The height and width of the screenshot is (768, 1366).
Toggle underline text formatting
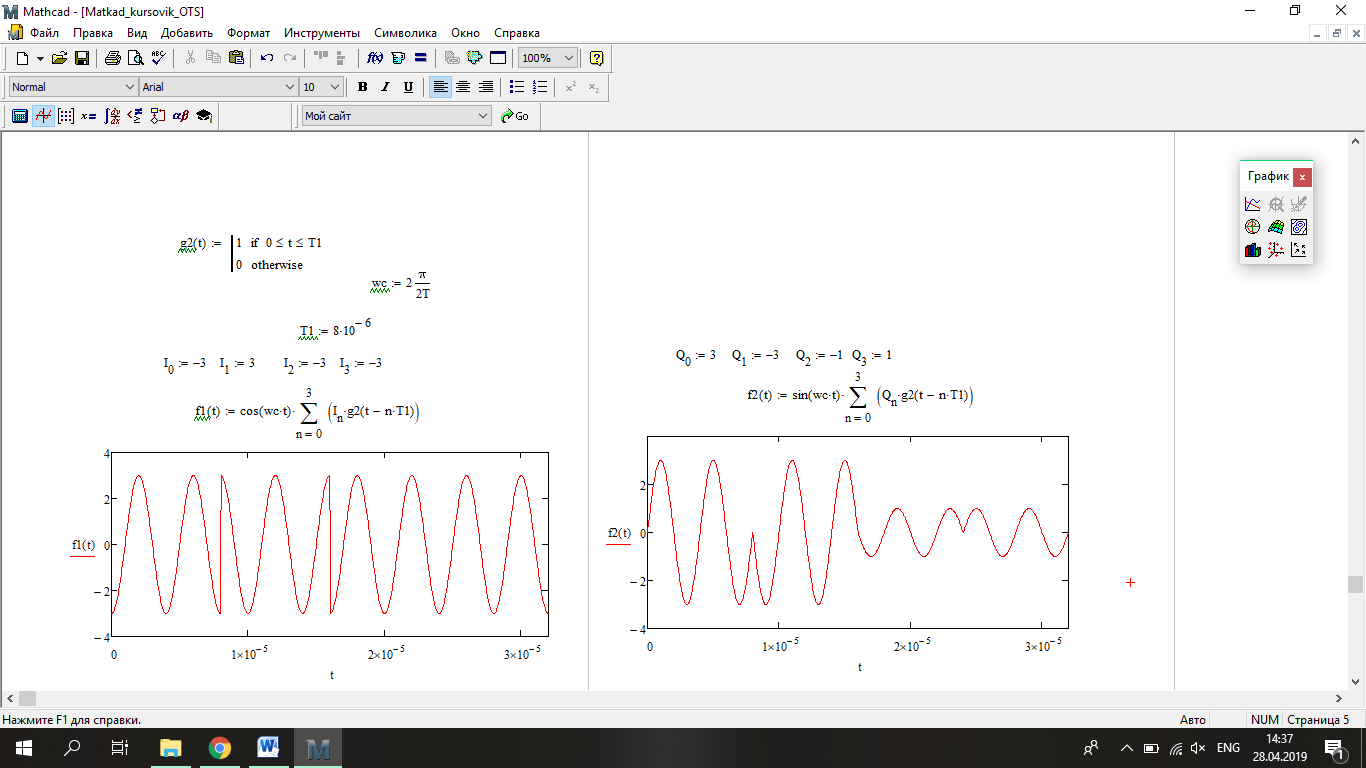coord(408,87)
